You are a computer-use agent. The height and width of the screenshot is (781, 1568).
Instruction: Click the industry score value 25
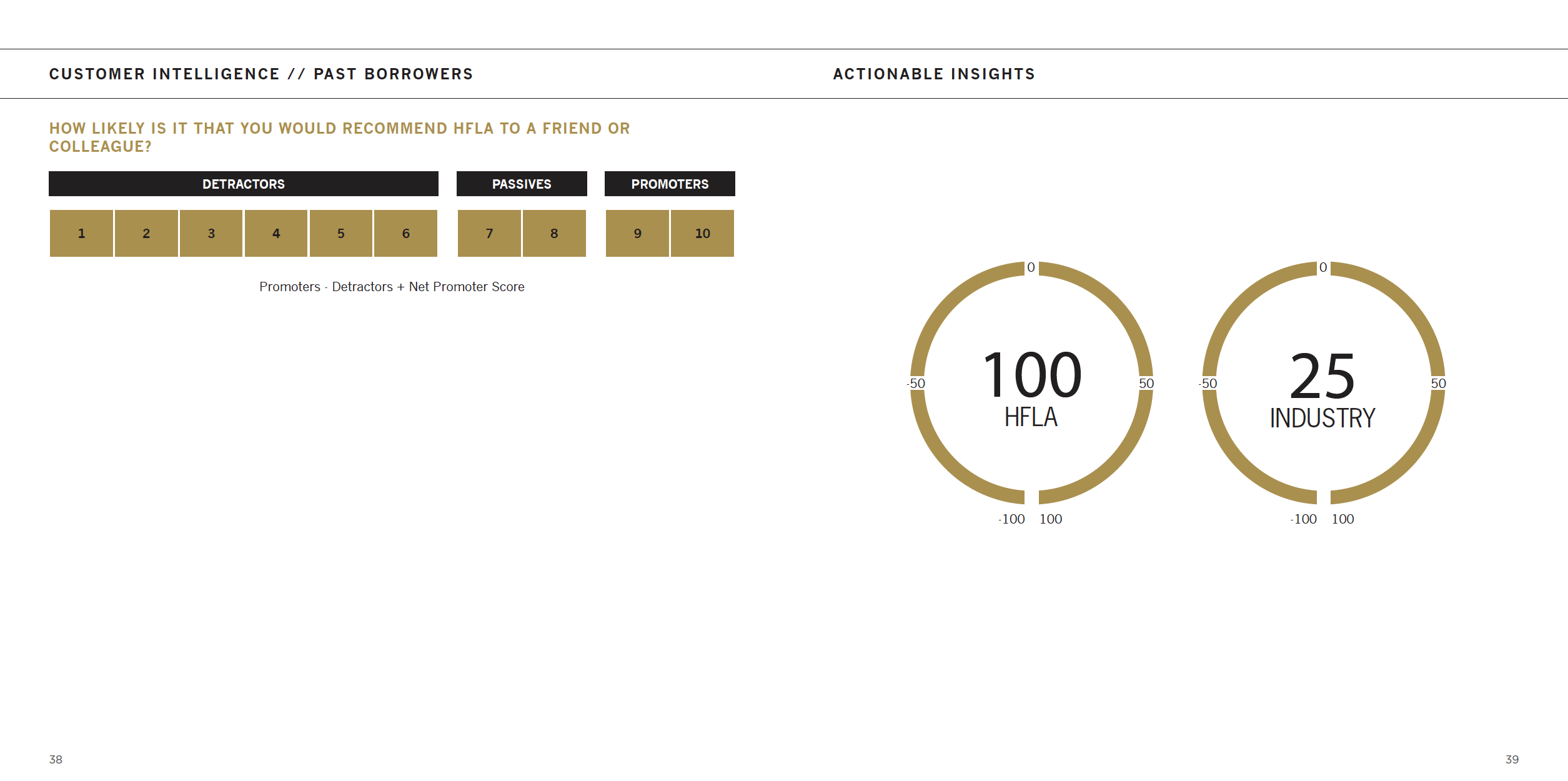coord(1322,376)
